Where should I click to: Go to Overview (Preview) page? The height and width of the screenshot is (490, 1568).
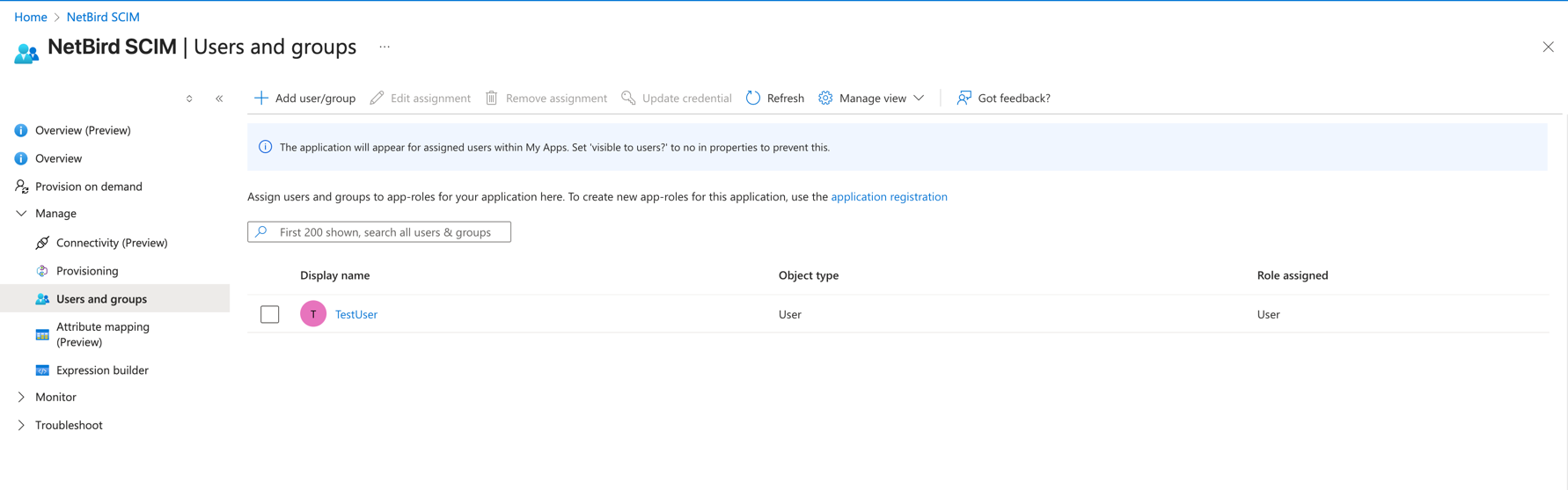point(83,130)
